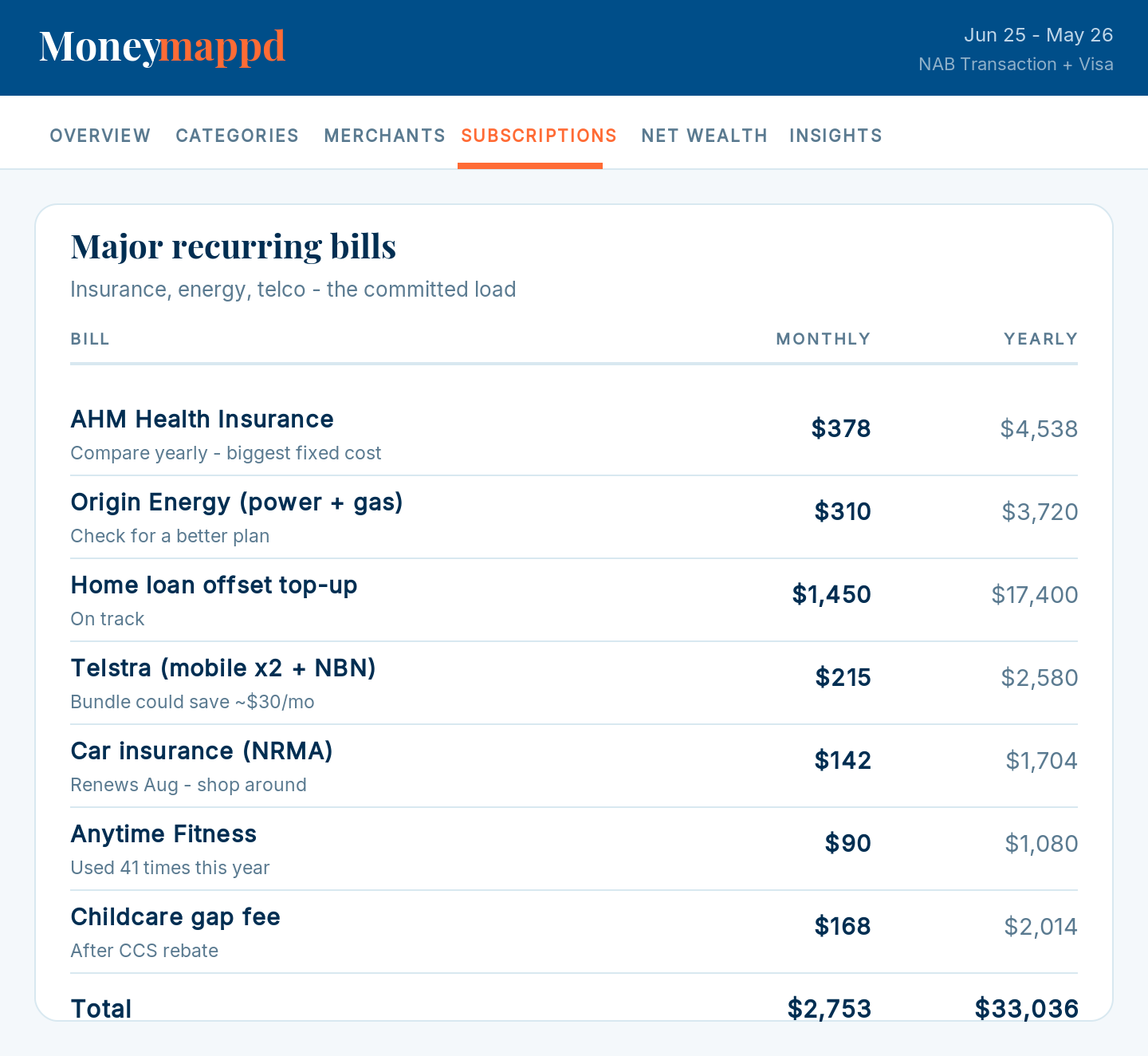The width and height of the screenshot is (1148, 1056).
Task: Select the AHM Health Insurance row
Action: click(x=574, y=435)
